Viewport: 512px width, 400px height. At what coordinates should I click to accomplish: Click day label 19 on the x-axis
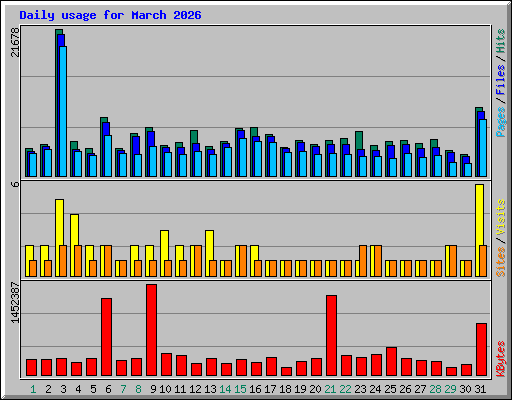[x=300, y=389]
